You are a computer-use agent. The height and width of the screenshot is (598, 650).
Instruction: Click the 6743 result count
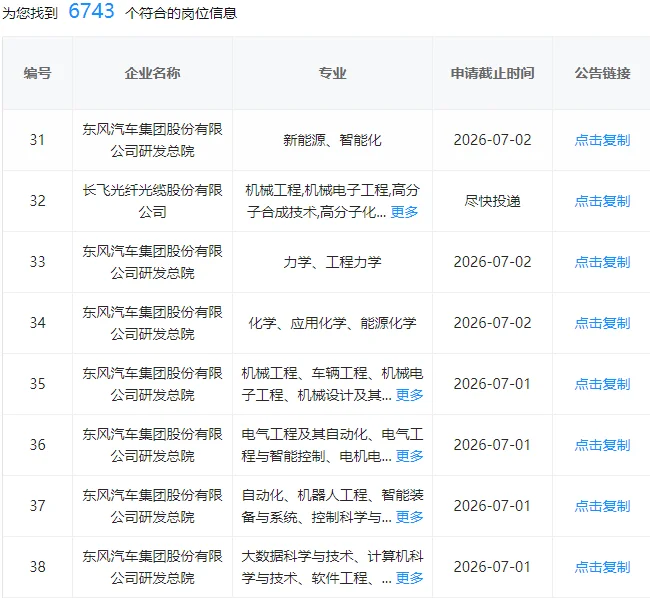pos(91,11)
